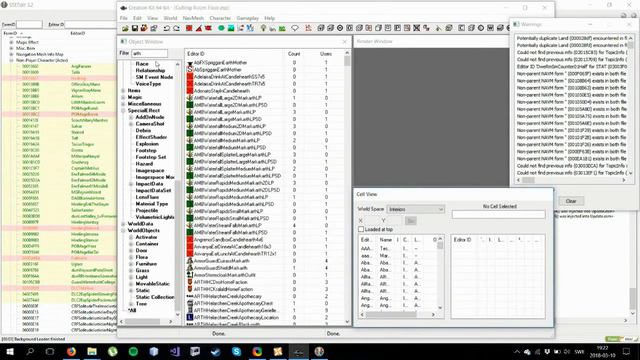Open the Help menu
The image size is (640, 360).
[x=269, y=18]
